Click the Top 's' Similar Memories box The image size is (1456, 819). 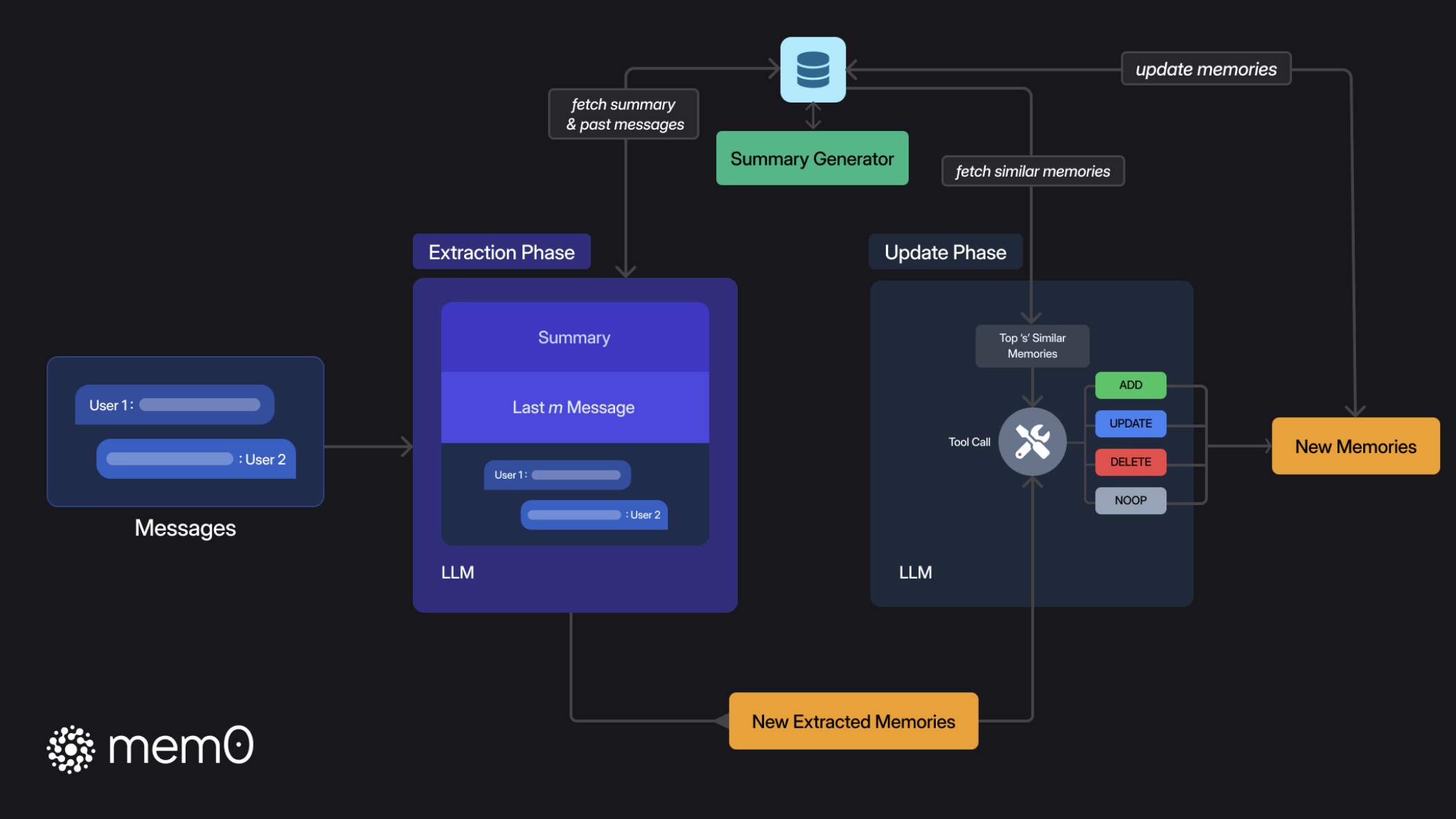pyautogui.click(x=1032, y=346)
